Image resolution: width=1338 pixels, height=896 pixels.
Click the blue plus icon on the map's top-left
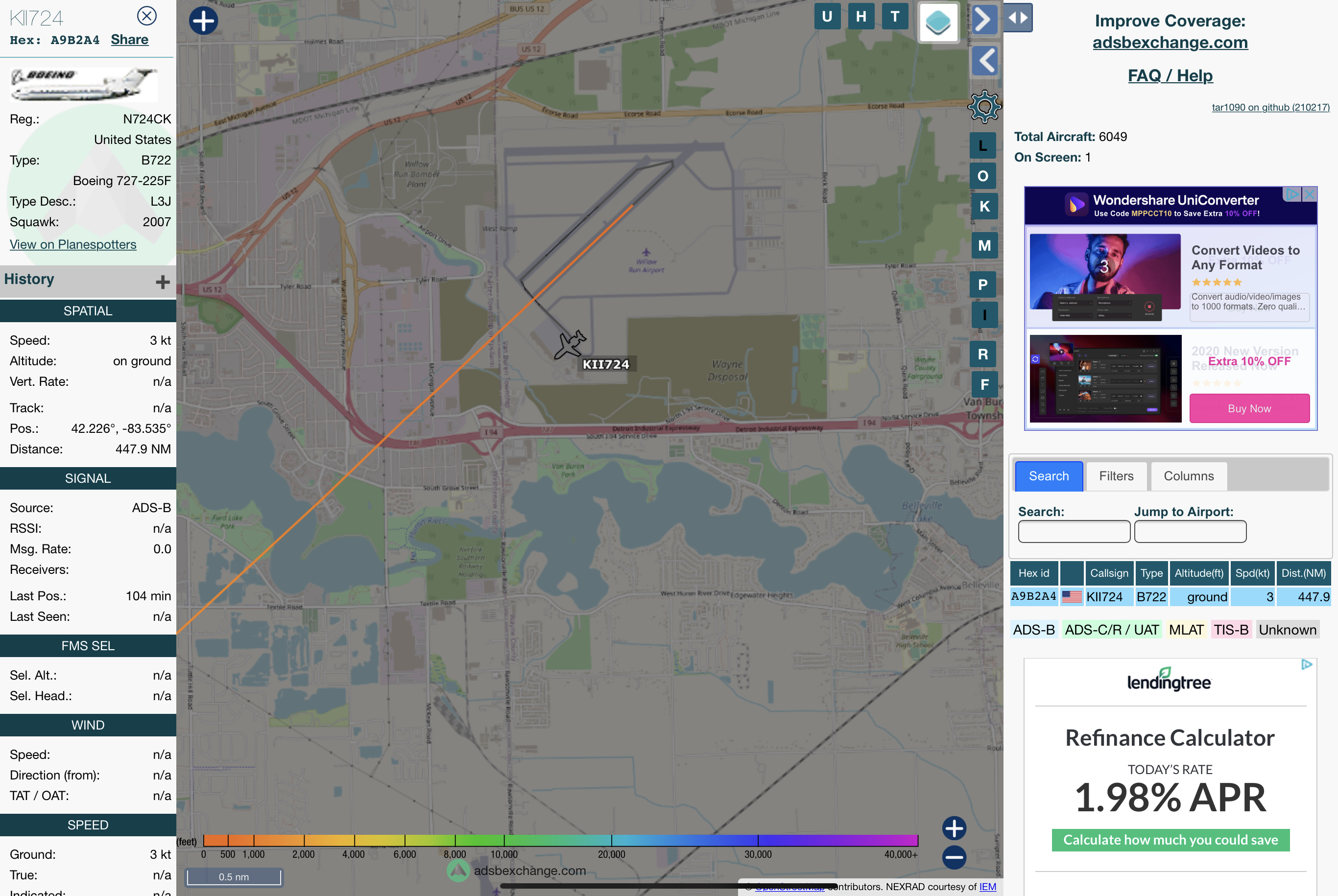203,21
